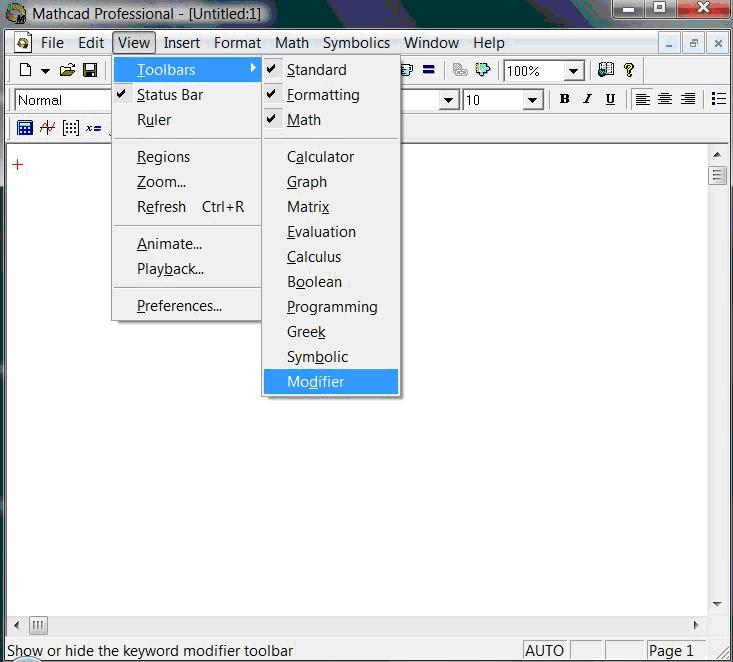The image size is (733, 662).
Task: Uncheck the Standard toolbar
Action: coord(331,70)
